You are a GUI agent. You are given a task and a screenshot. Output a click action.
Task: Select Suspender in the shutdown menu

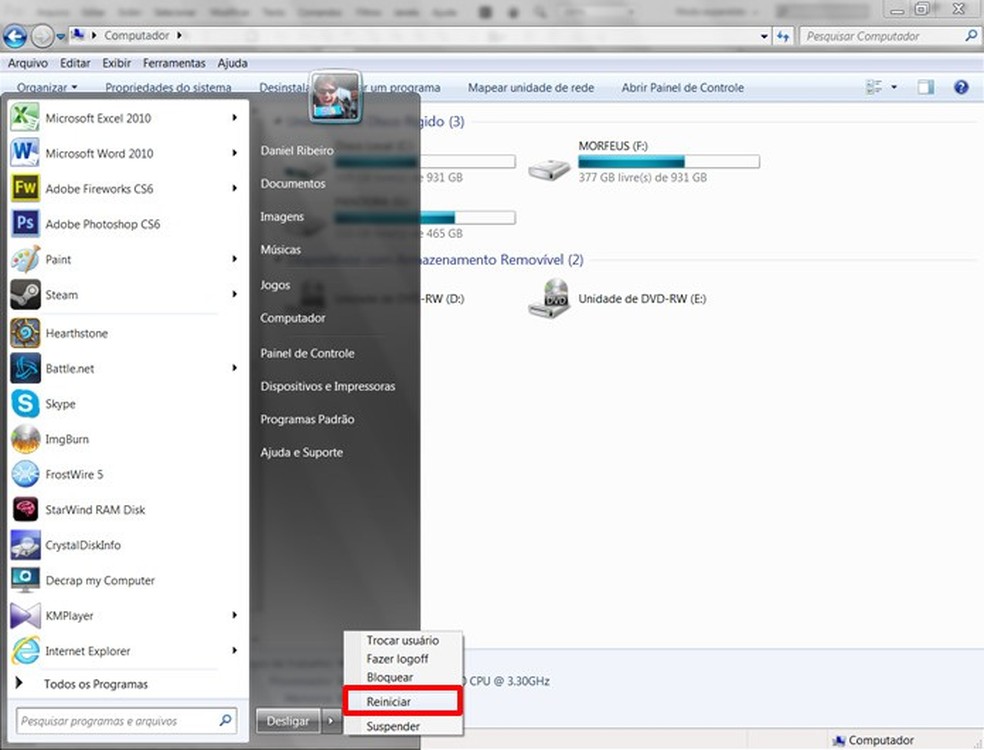tap(393, 726)
